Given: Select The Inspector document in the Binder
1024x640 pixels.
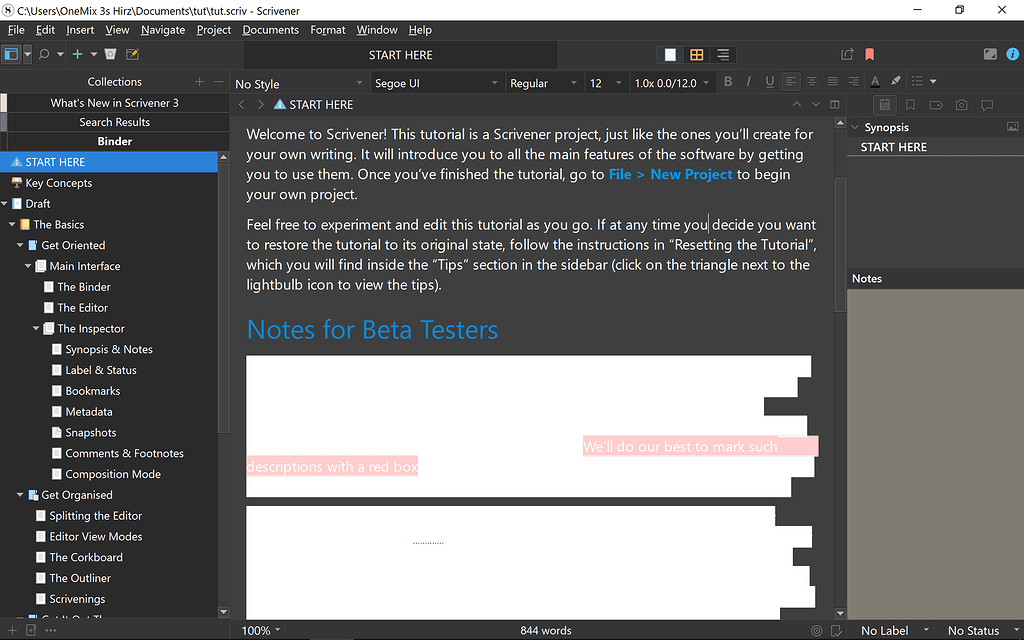Looking at the screenshot, I should [x=90, y=328].
